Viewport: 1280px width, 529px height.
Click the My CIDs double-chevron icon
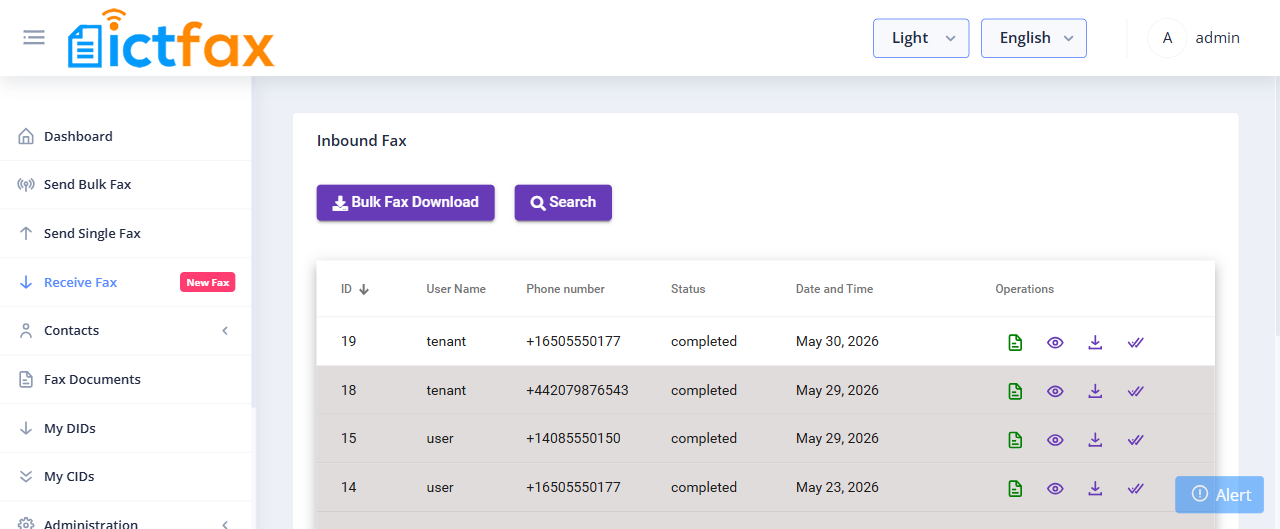tap(26, 476)
